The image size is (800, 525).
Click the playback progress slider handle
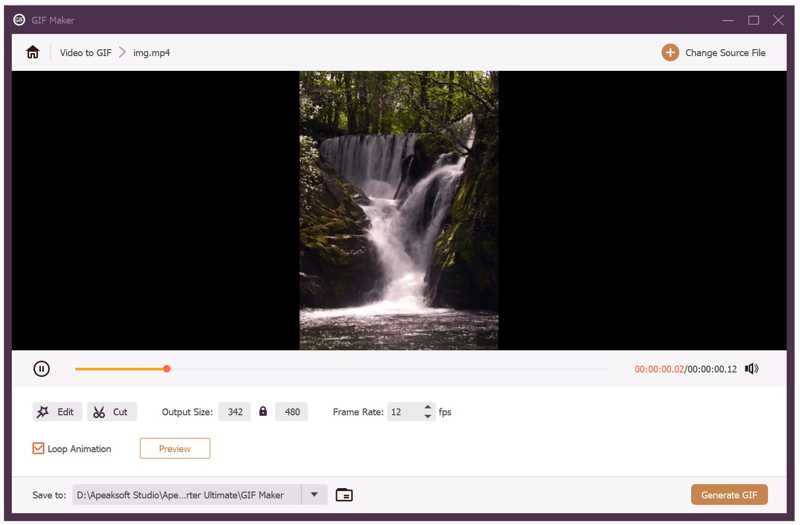click(x=167, y=368)
